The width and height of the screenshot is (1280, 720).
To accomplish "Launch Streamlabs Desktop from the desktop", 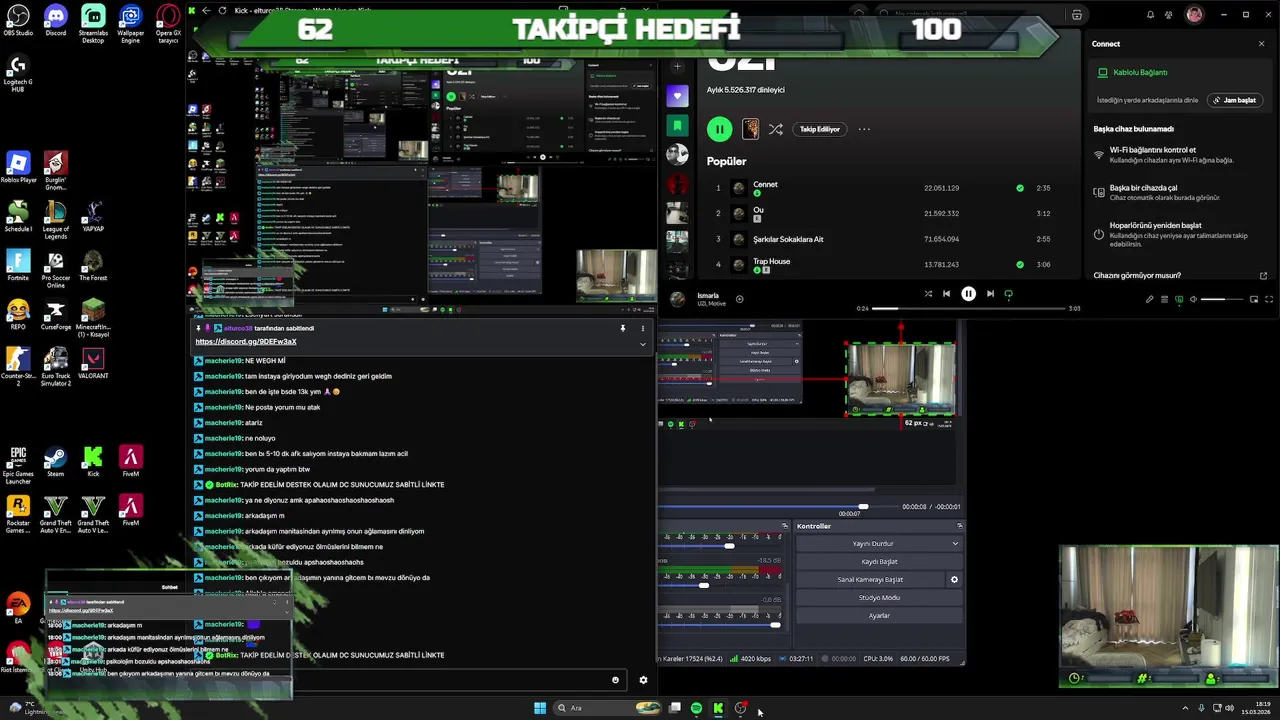I will coord(93,23).
